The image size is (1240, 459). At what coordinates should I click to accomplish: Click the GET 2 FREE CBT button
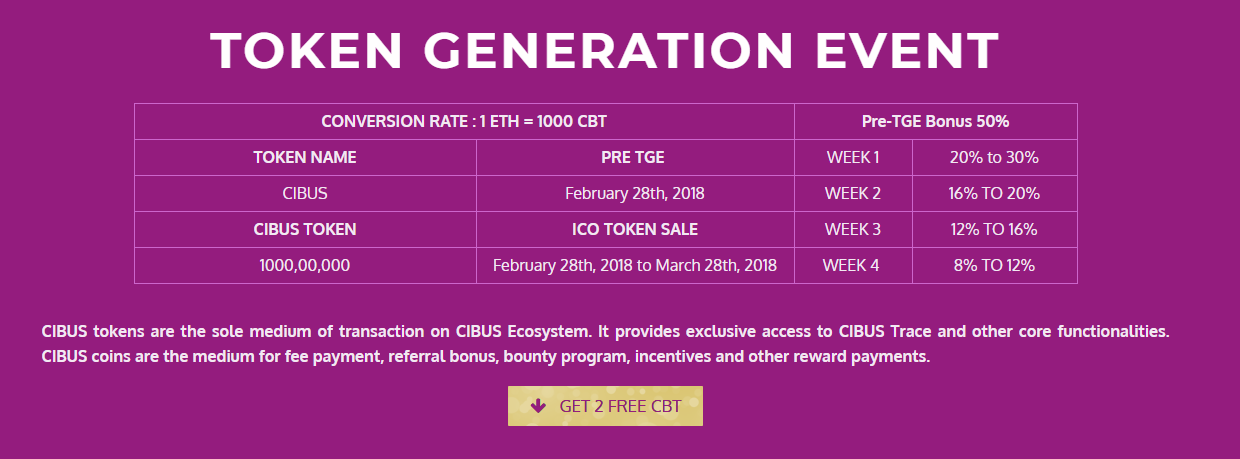(605, 406)
